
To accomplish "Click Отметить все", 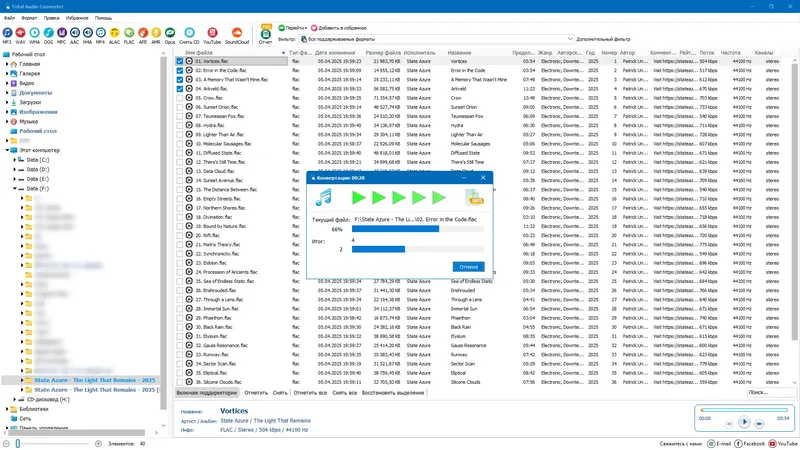I will [310, 393].
